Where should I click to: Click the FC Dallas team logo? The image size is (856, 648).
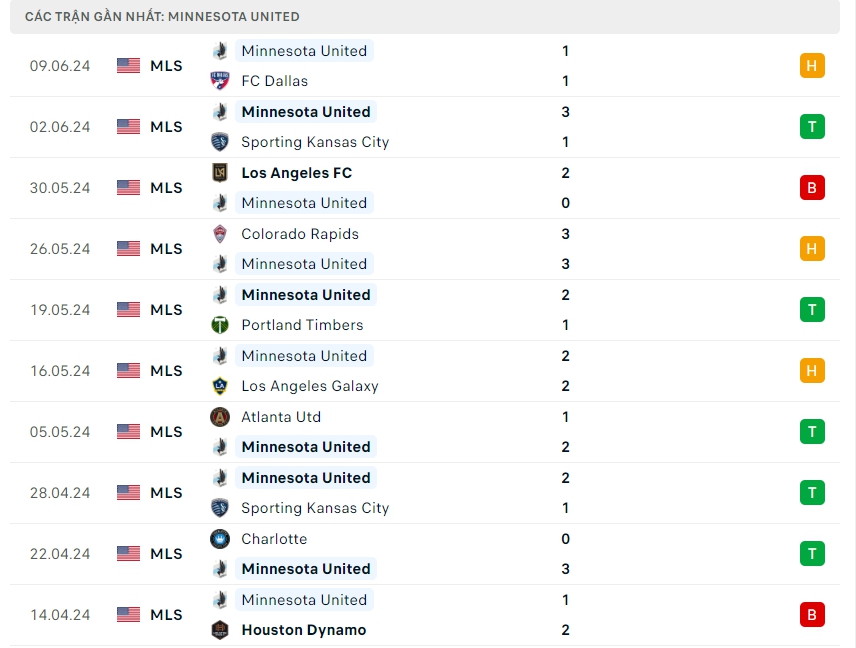point(220,81)
